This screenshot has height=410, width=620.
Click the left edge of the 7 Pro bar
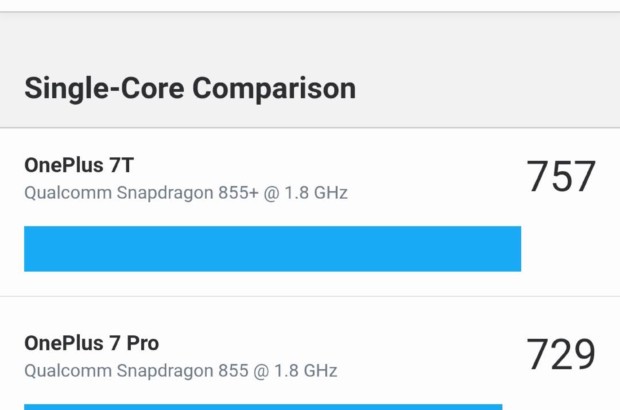(x=28, y=406)
